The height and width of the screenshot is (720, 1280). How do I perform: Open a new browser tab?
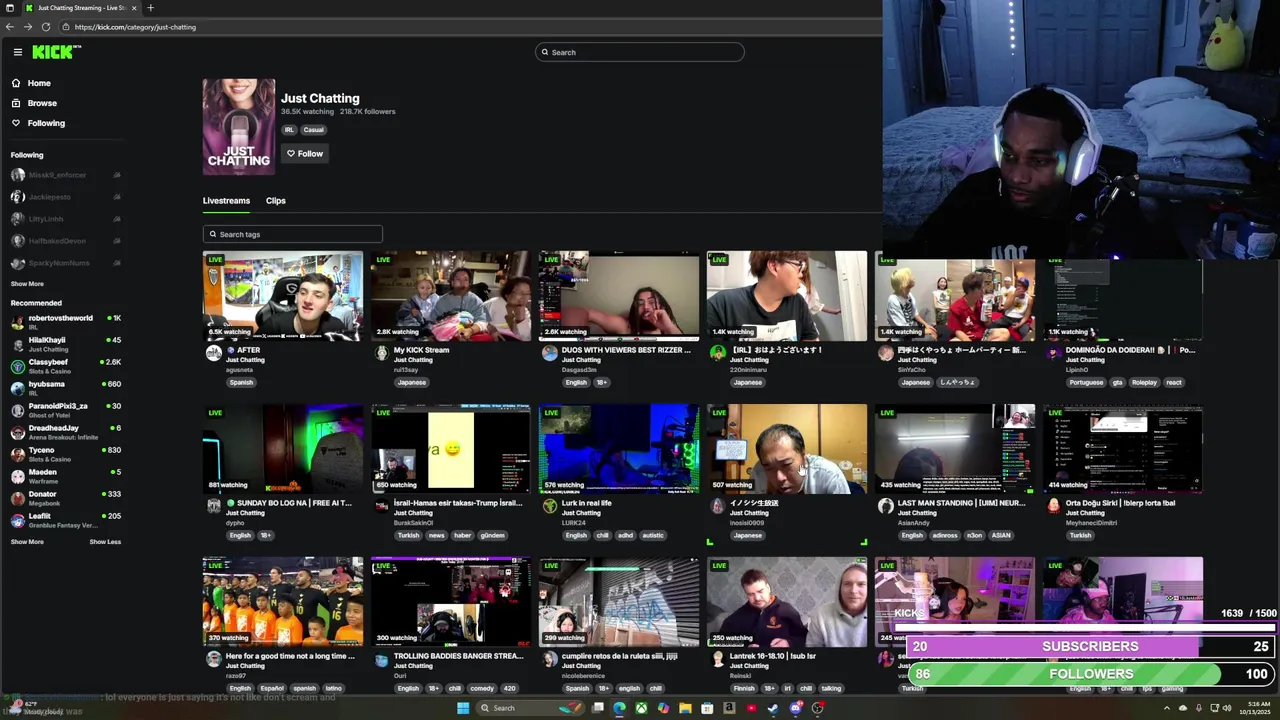tap(151, 8)
